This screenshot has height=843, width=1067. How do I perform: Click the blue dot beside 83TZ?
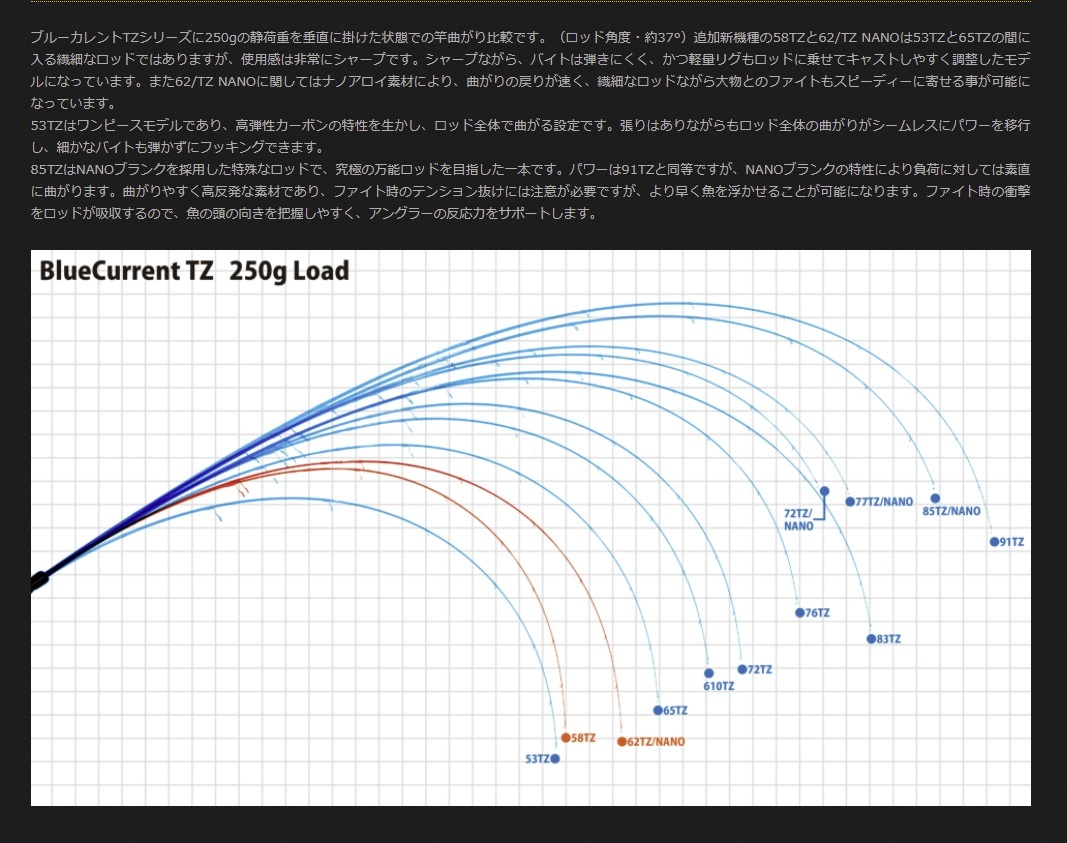[871, 639]
